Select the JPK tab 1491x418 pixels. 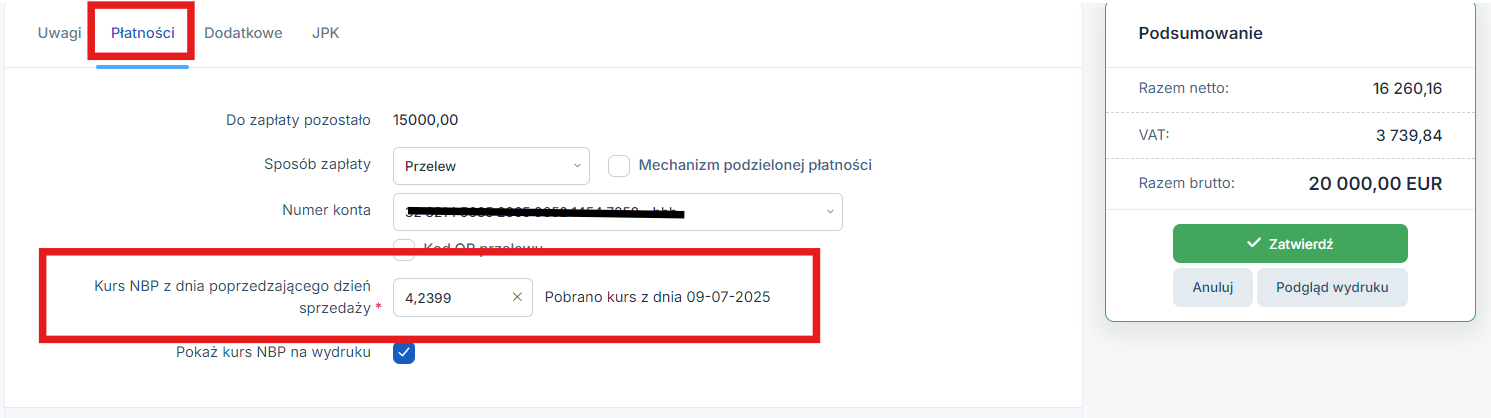(x=326, y=33)
